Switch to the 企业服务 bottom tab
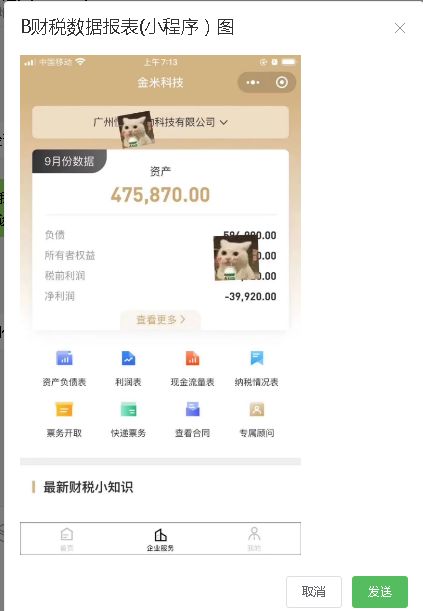Viewport: 423px width, 611px height. point(160,539)
